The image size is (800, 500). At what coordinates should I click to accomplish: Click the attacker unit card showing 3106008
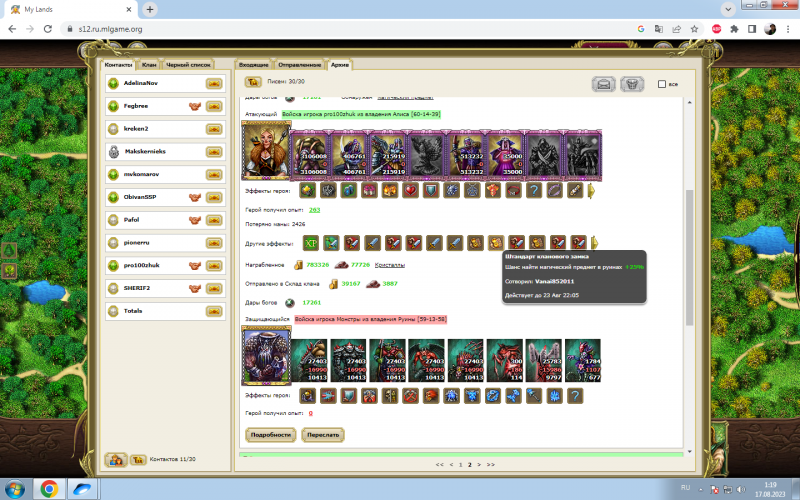[310, 155]
